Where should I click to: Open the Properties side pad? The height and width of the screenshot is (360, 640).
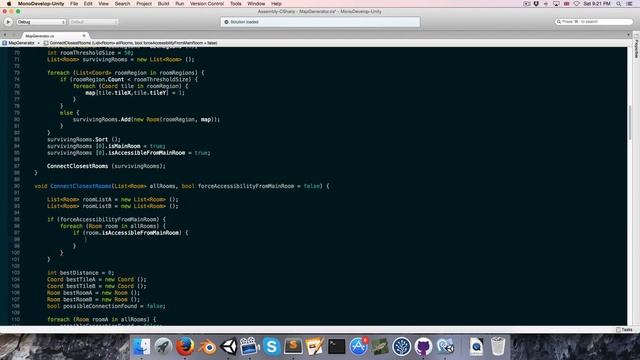click(636, 49)
